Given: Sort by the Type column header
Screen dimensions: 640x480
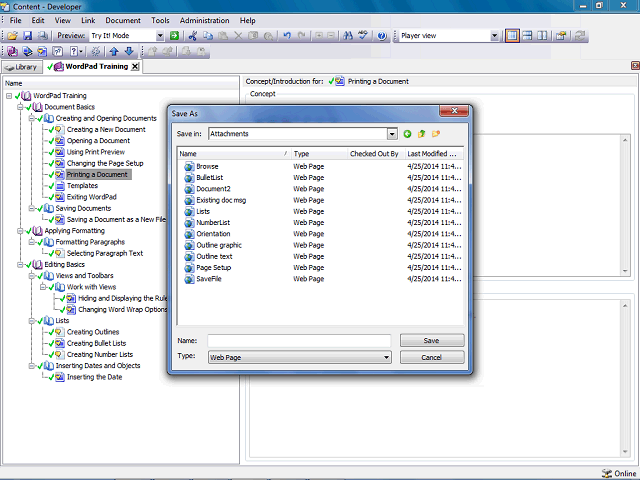Looking at the screenshot, I should click(x=319, y=154).
